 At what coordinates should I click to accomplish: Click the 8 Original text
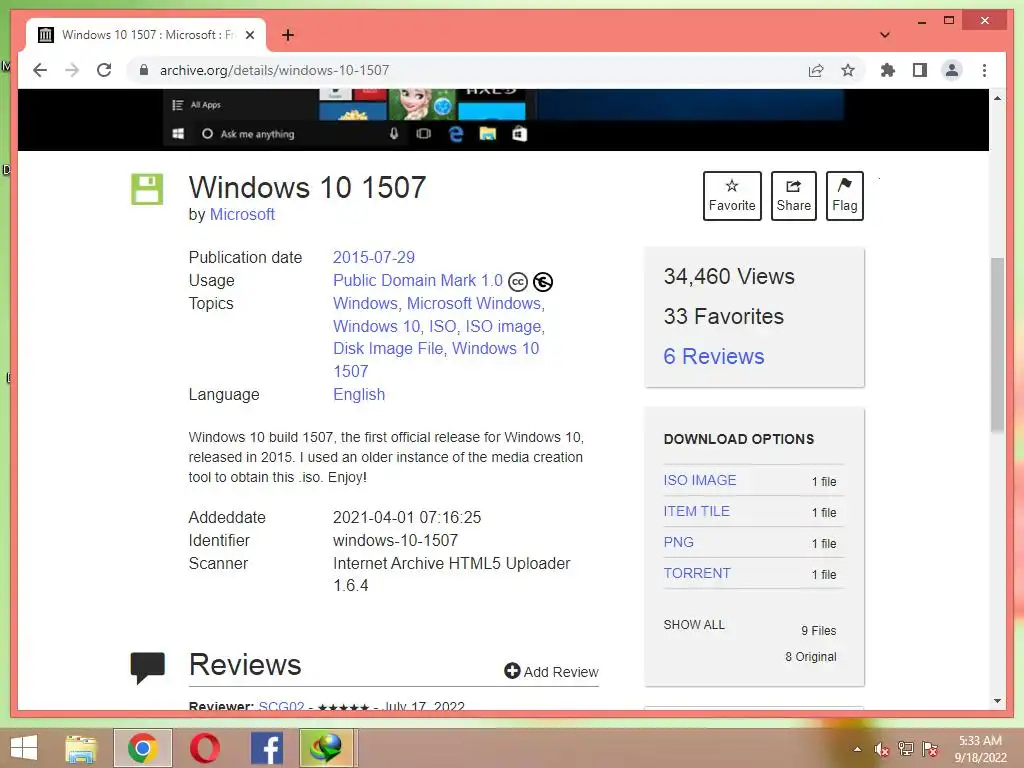(x=810, y=657)
